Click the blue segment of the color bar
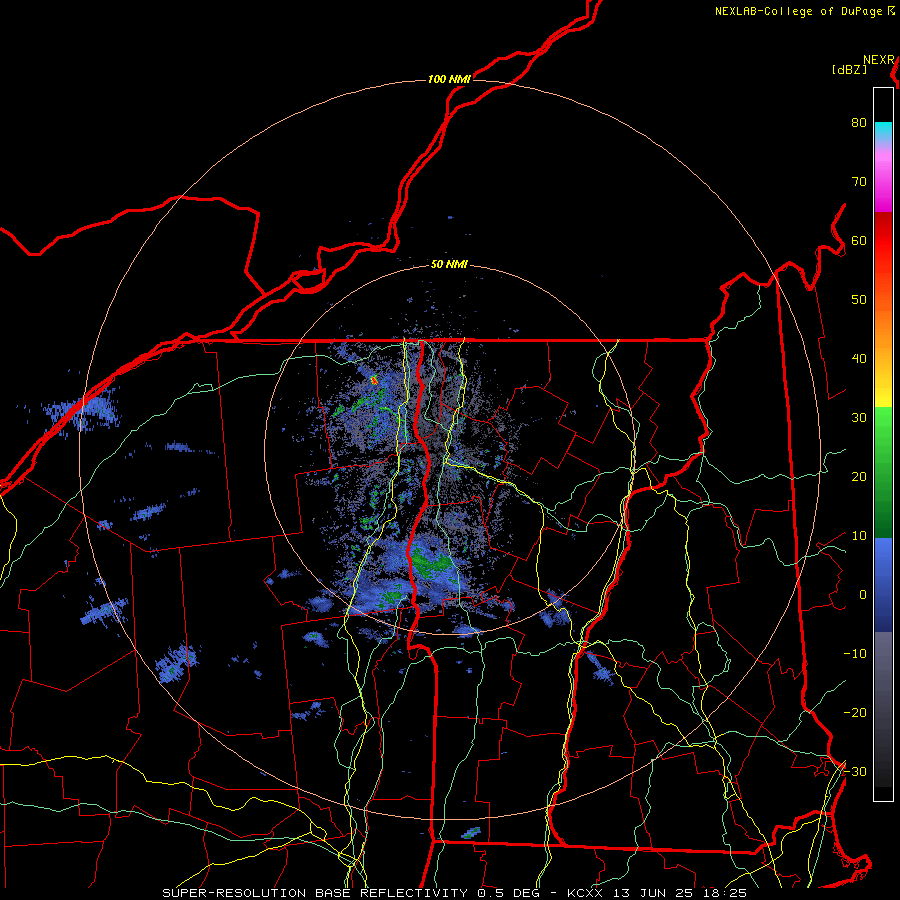 click(883, 584)
